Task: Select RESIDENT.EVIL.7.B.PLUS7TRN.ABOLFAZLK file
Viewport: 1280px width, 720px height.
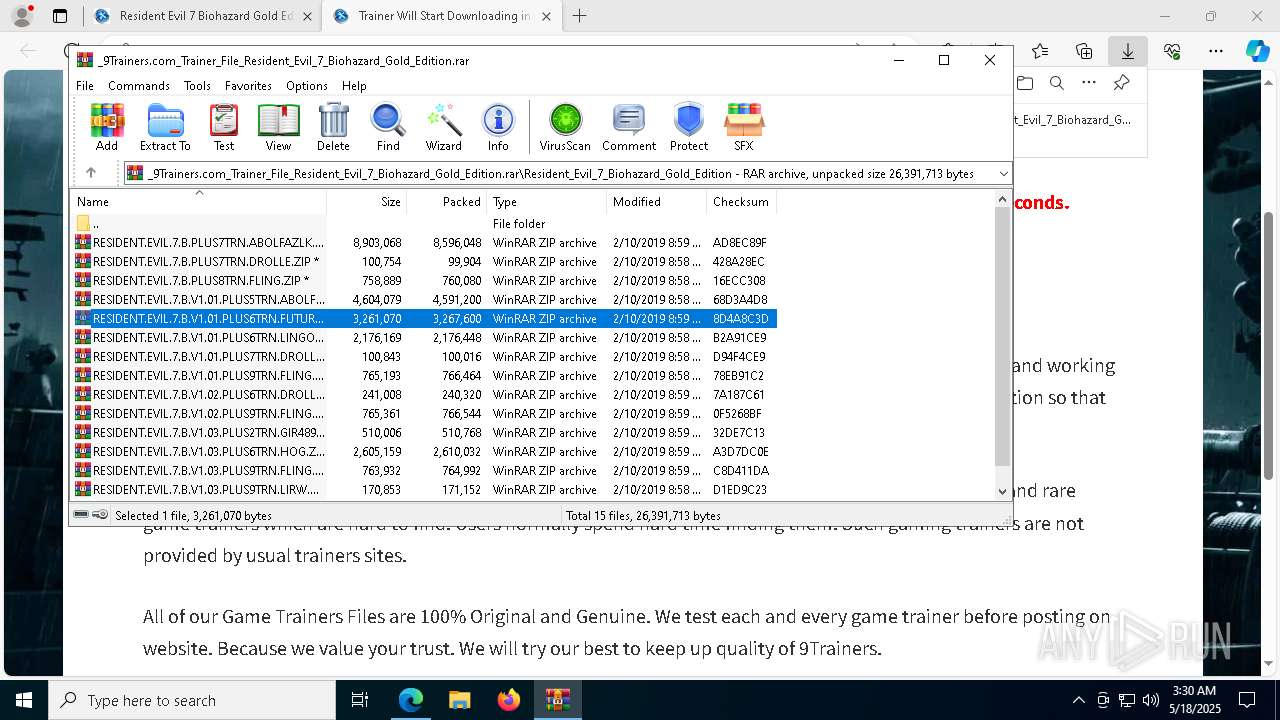Action: pos(424,243)
